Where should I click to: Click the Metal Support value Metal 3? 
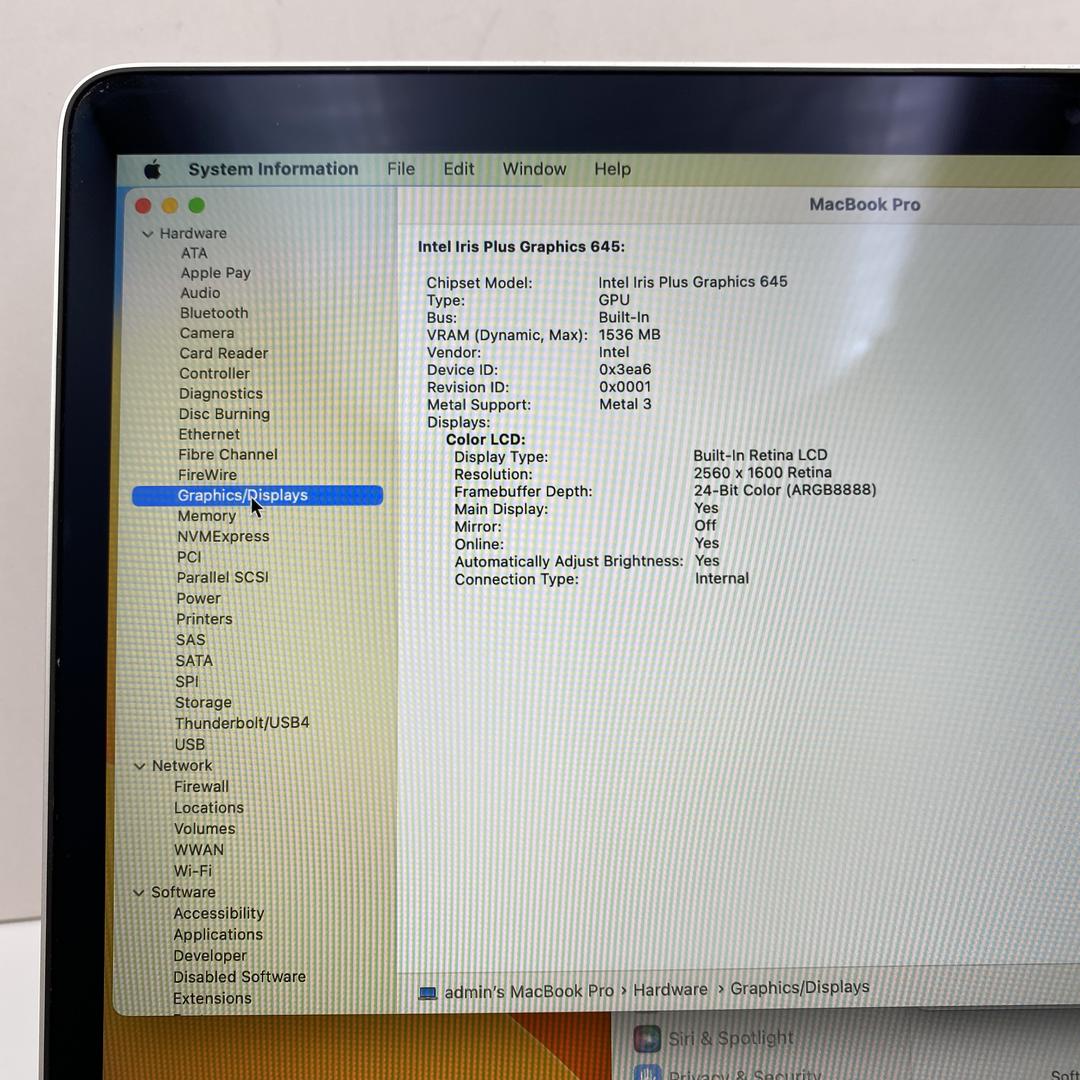click(625, 404)
